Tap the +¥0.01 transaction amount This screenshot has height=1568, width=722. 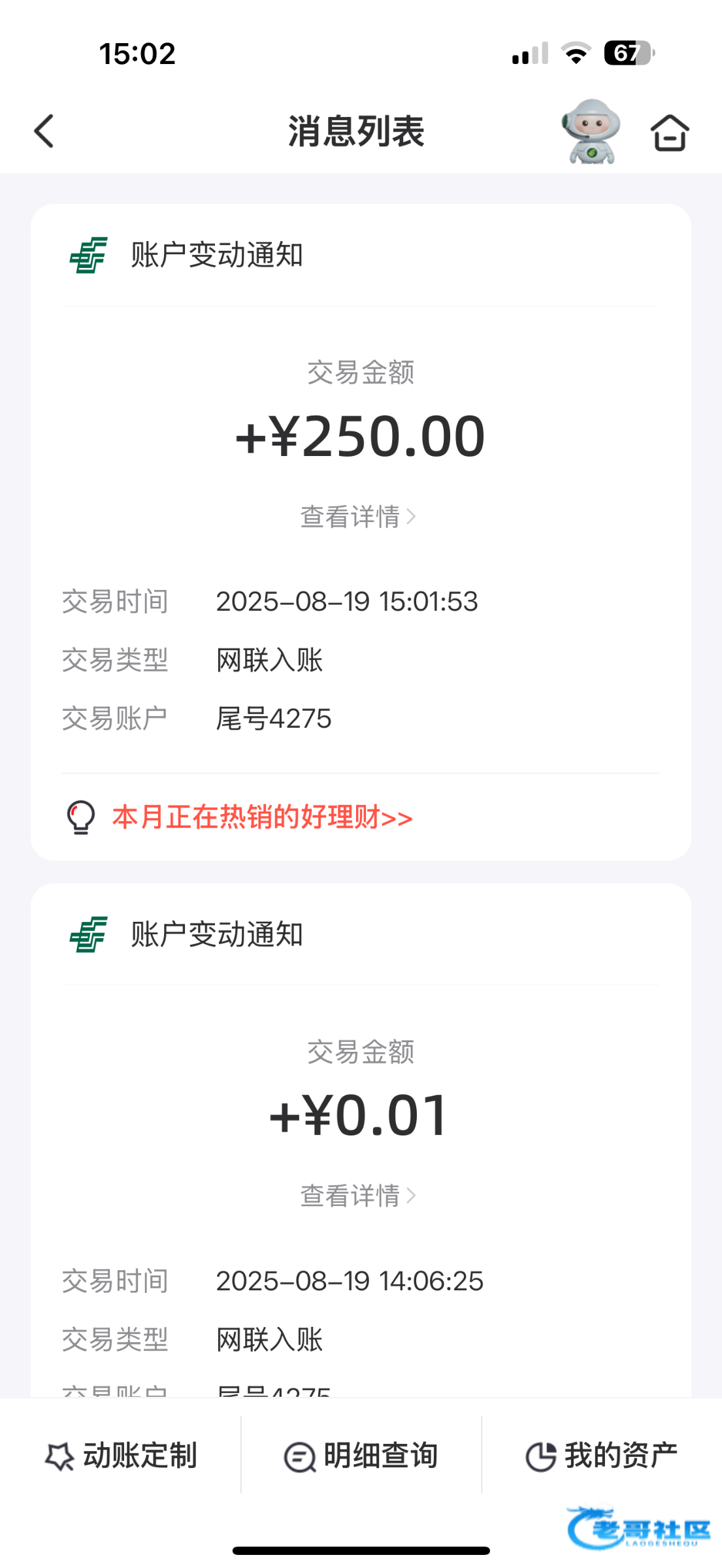pos(360,1116)
